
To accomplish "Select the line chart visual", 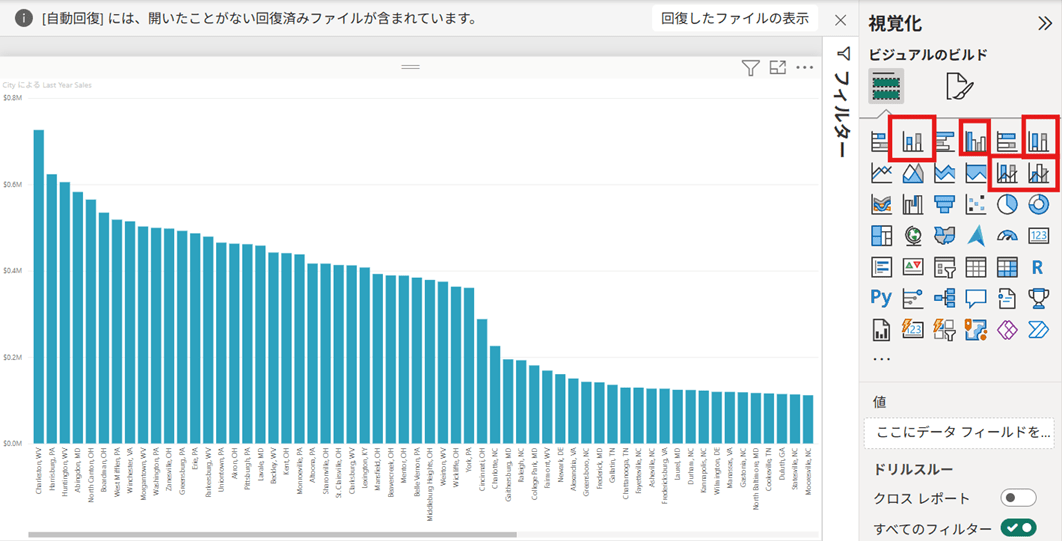I will coord(880,173).
